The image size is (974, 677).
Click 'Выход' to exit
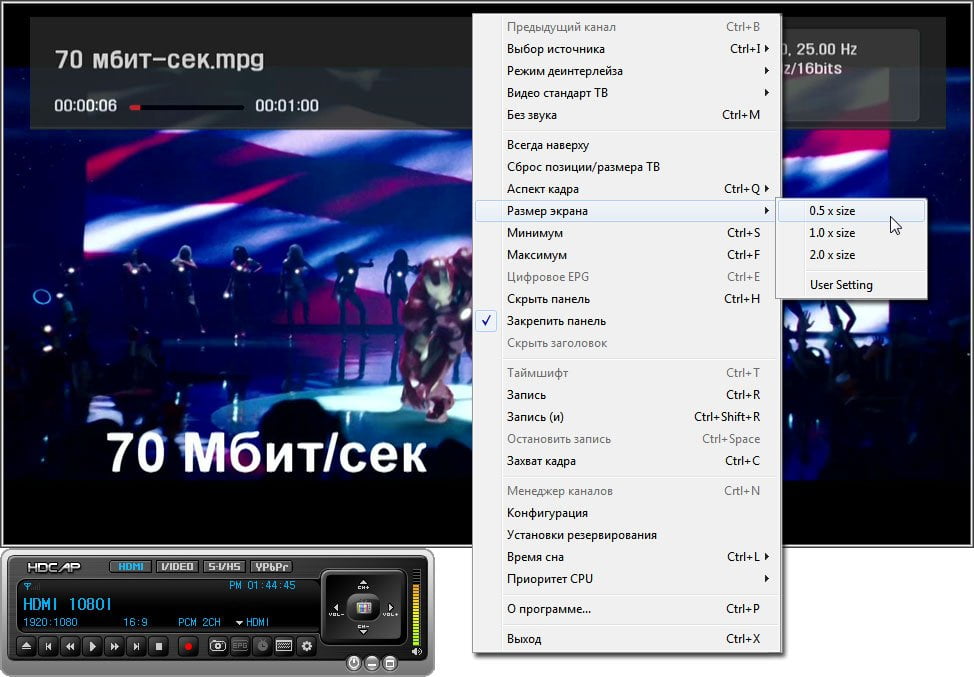pyautogui.click(x=627, y=639)
